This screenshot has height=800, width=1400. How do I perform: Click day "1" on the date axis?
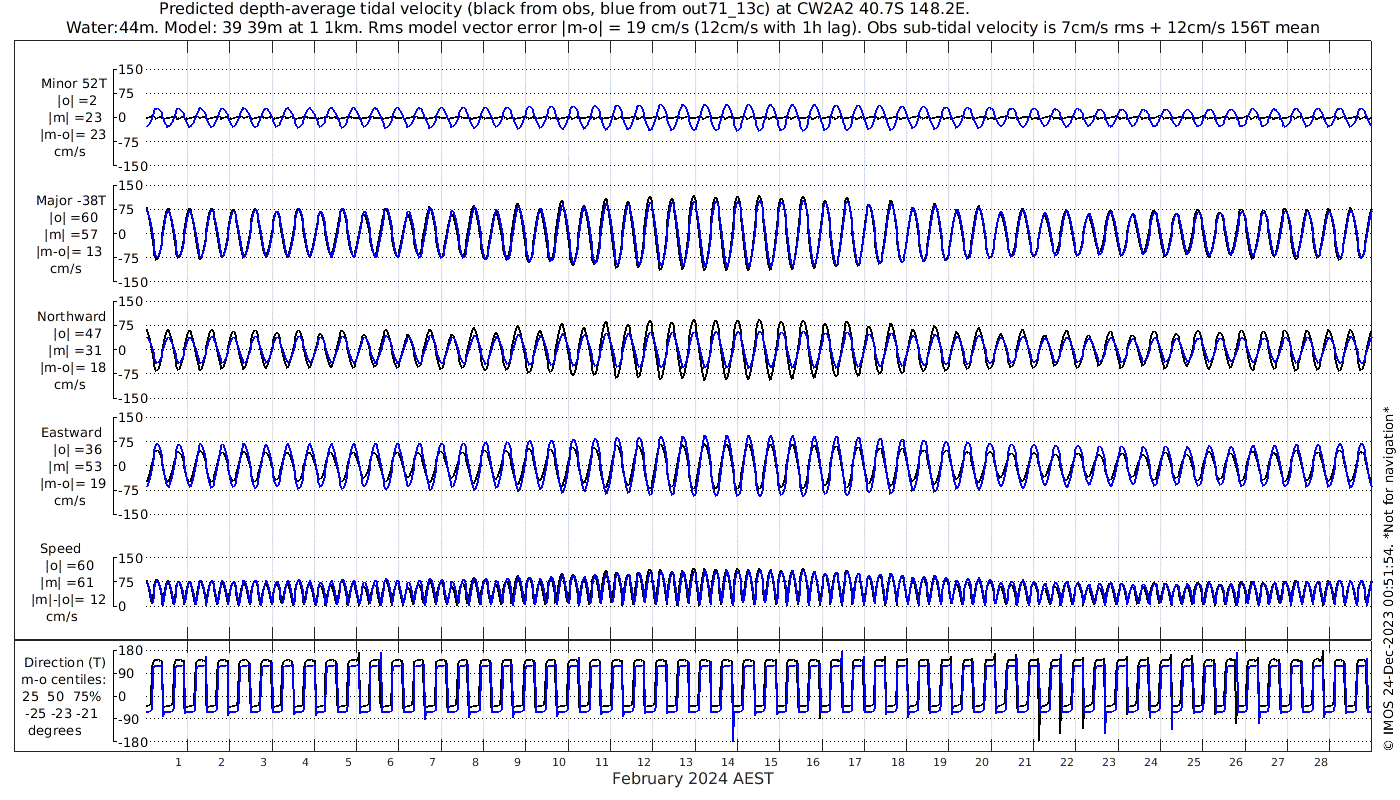coord(178,762)
